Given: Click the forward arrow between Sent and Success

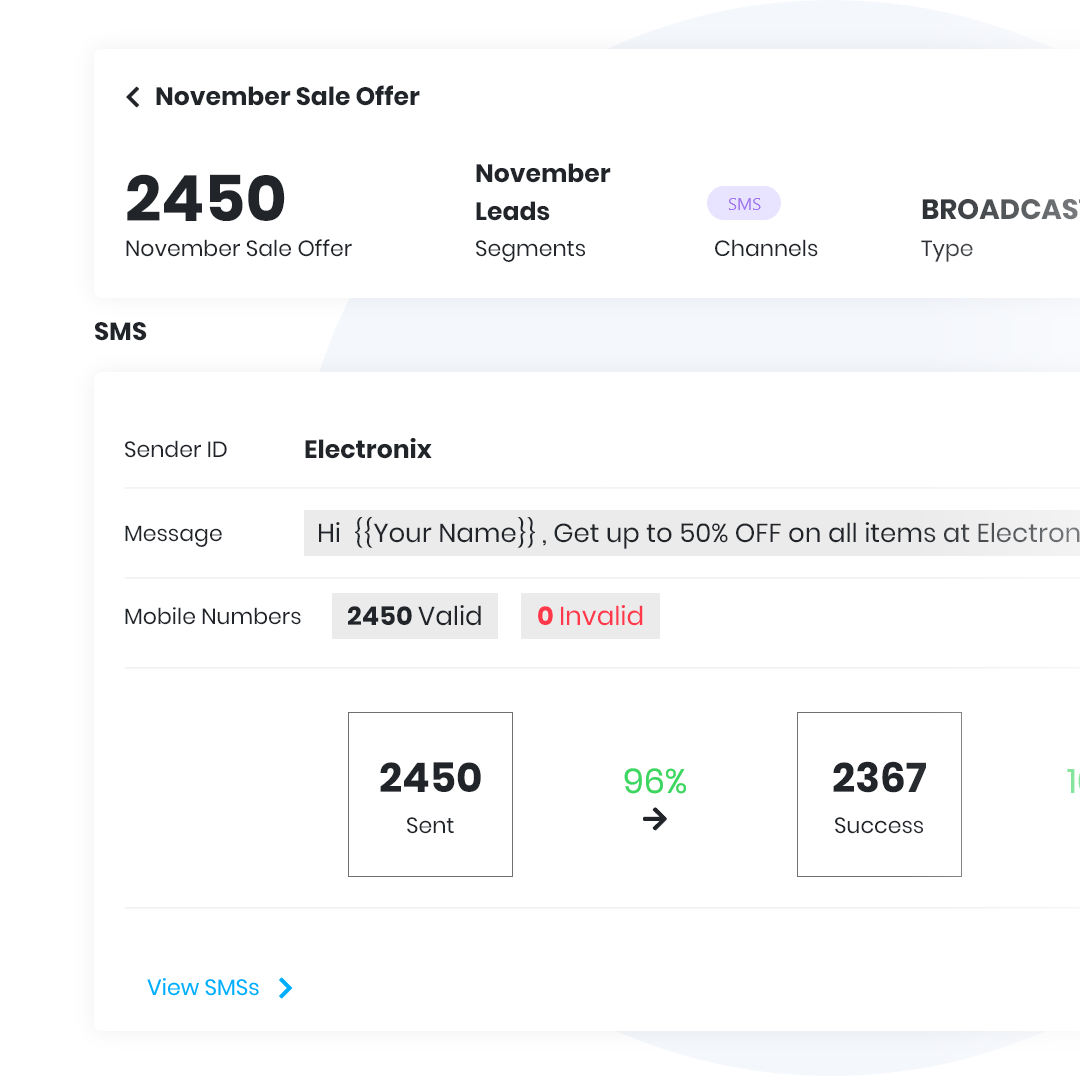Looking at the screenshot, I should [654, 818].
